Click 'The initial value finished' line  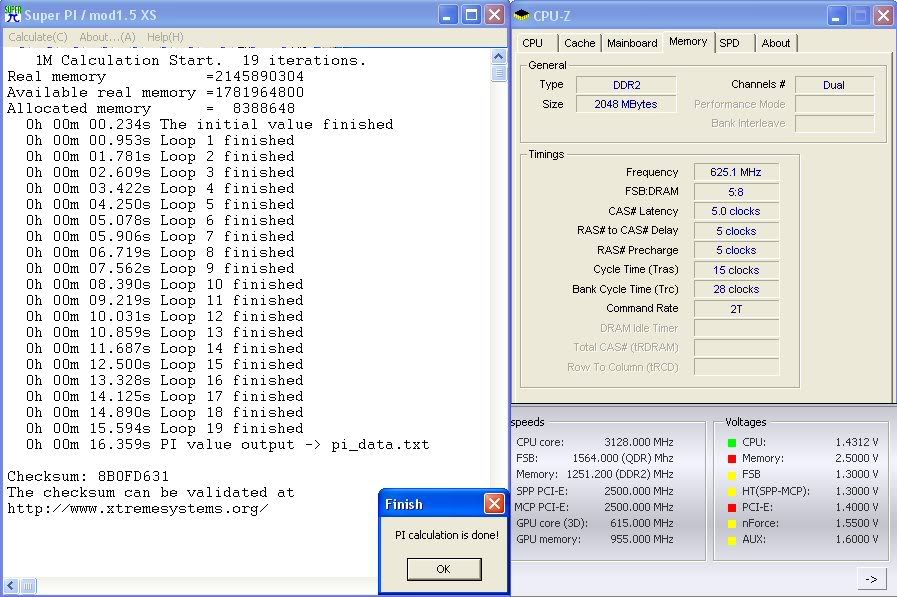[209, 124]
